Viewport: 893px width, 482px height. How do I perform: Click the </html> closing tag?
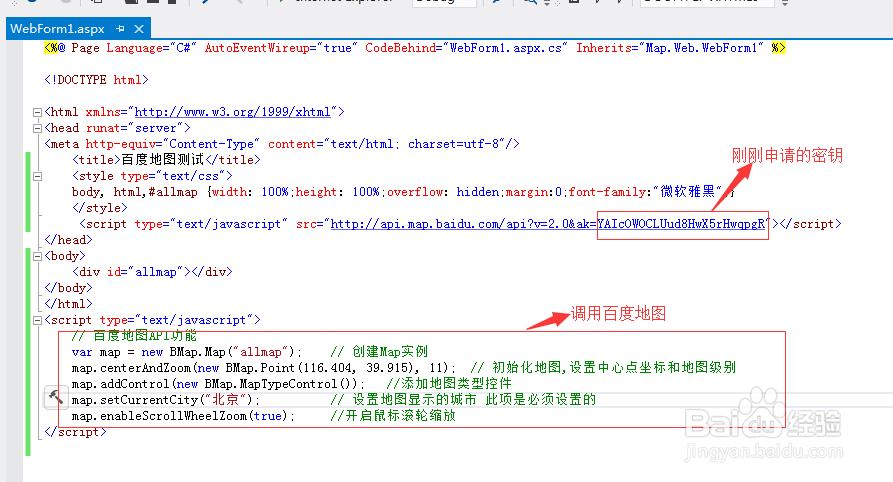click(x=68, y=304)
